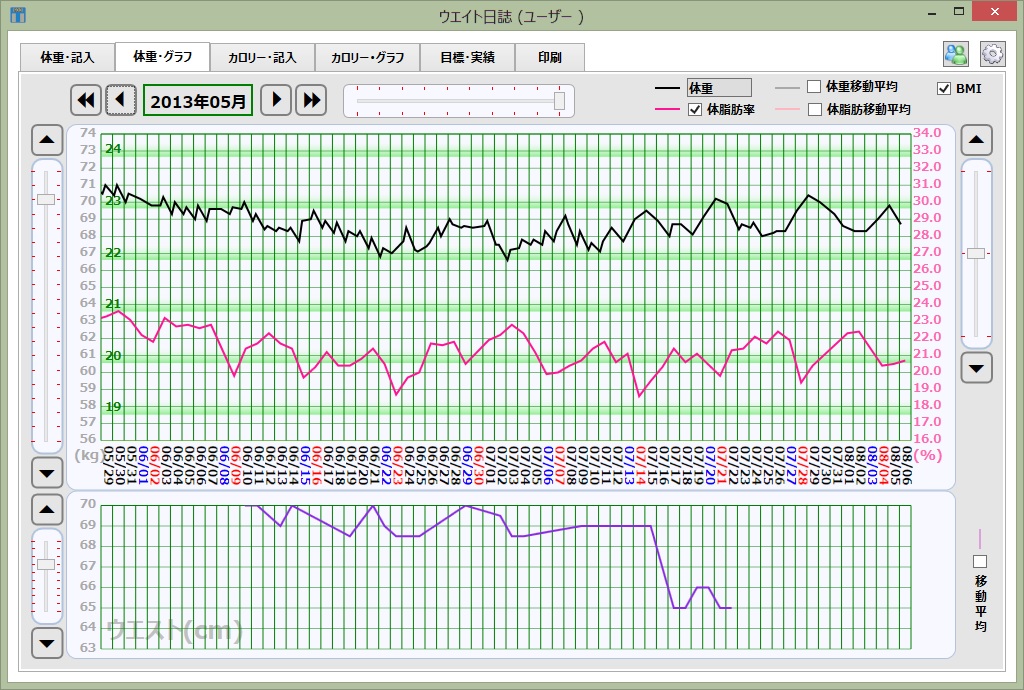
Task: Click the 05/29 date label on axis
Action: click(108, 465)
